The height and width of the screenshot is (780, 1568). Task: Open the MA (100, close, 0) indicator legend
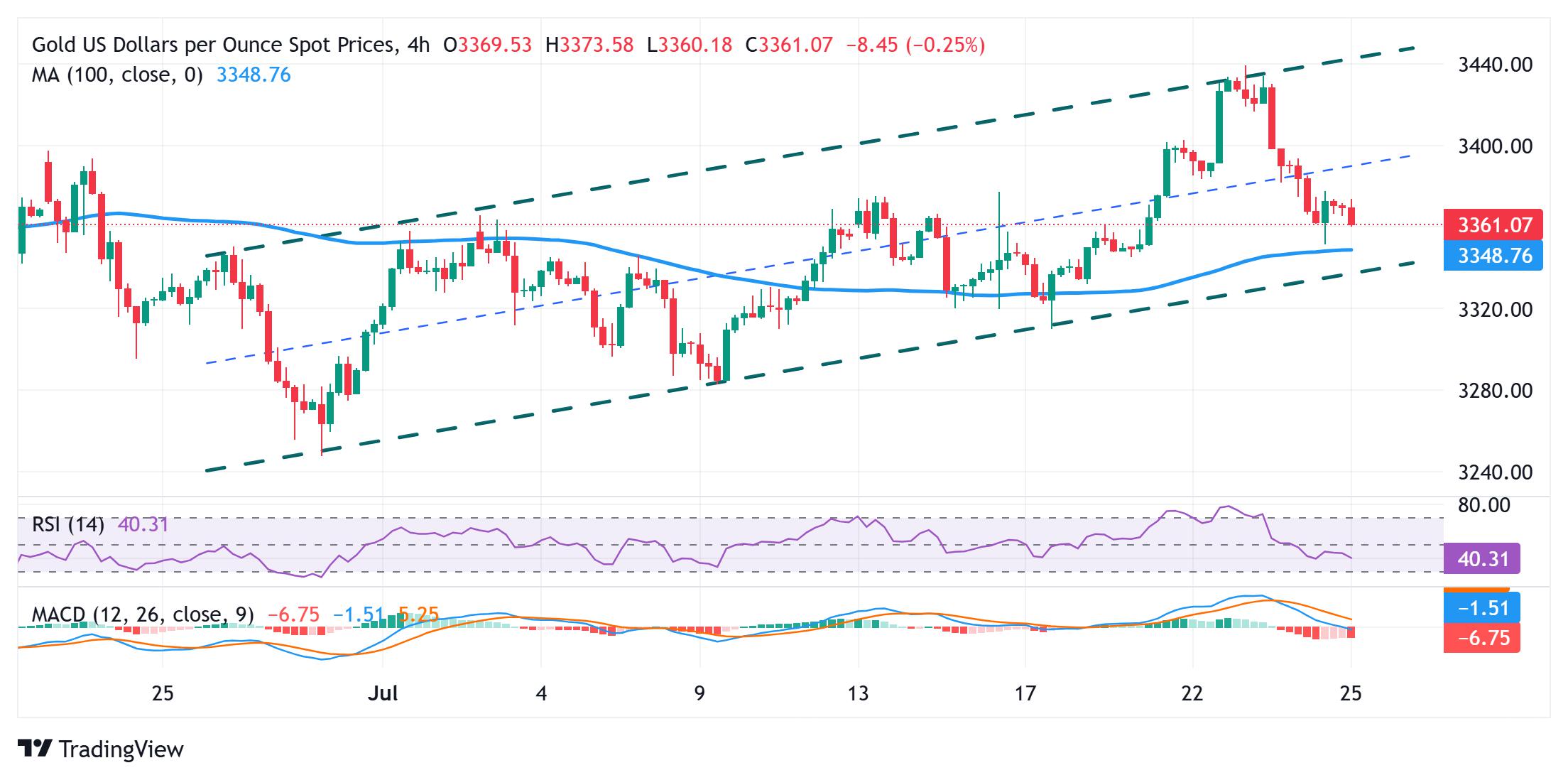click(x=117, y=75)
